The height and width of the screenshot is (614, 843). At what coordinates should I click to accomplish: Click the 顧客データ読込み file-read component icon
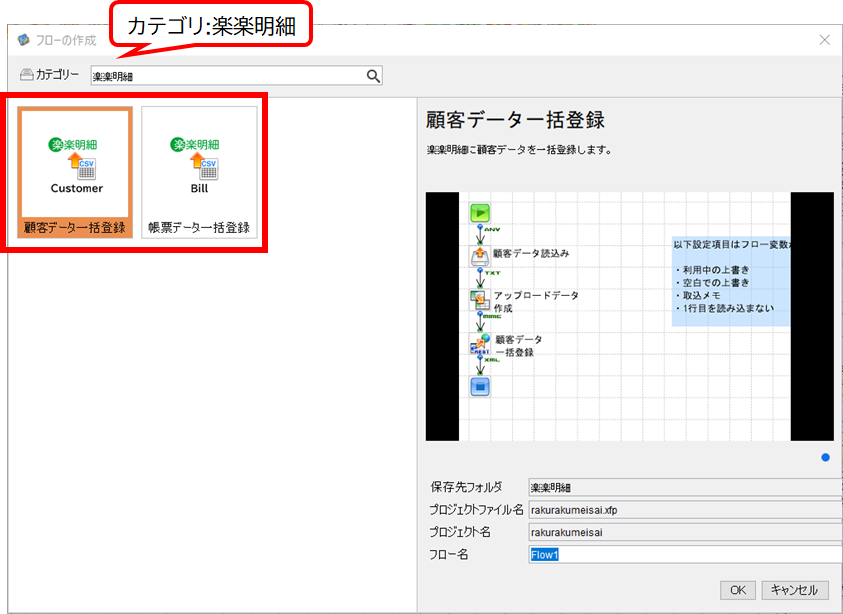coord(480,256)
